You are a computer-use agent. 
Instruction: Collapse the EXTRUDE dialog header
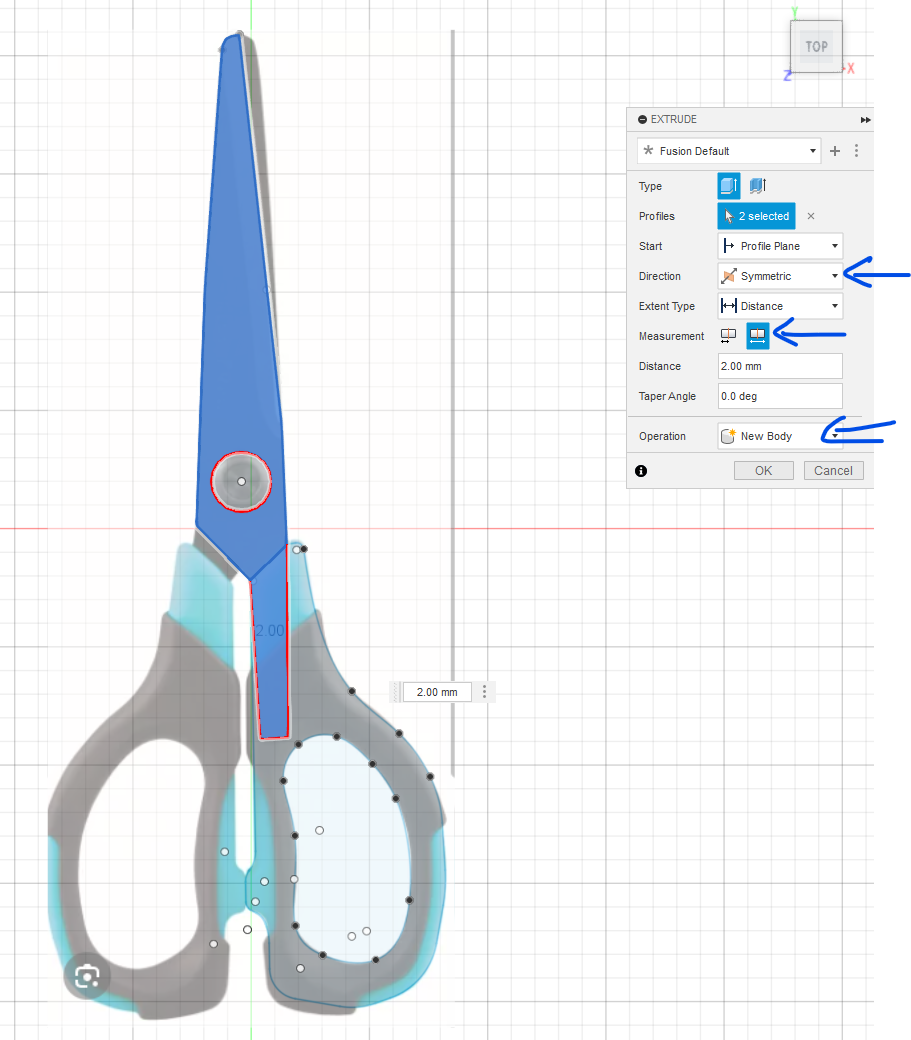(642, 119)
